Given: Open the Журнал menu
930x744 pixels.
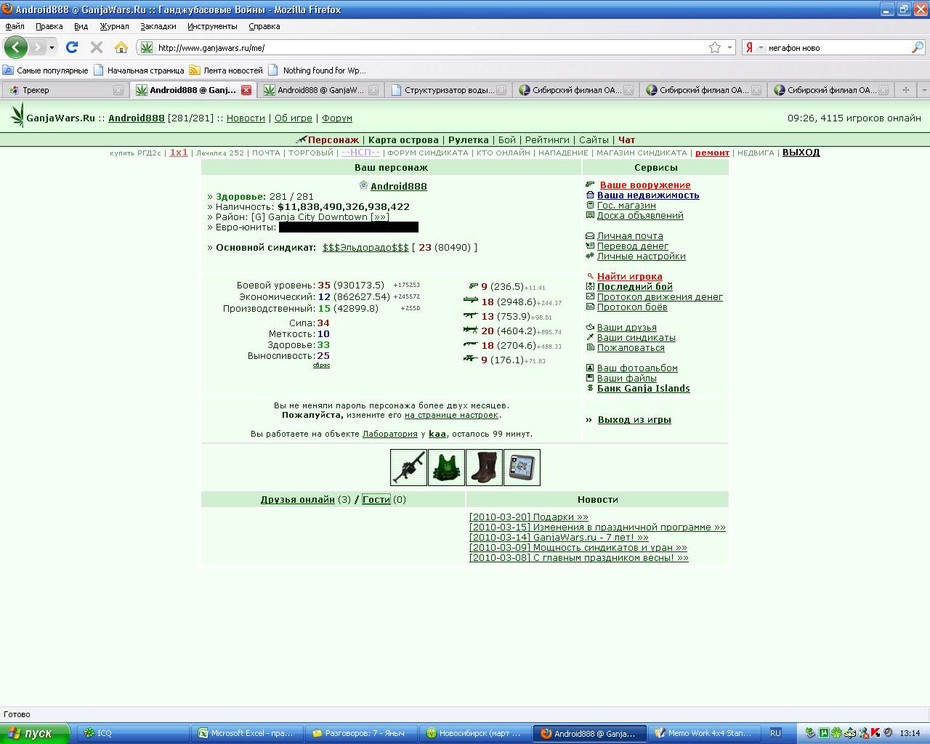Looking at the screenshot, I should pyautogui.click(x=114, y=26).
